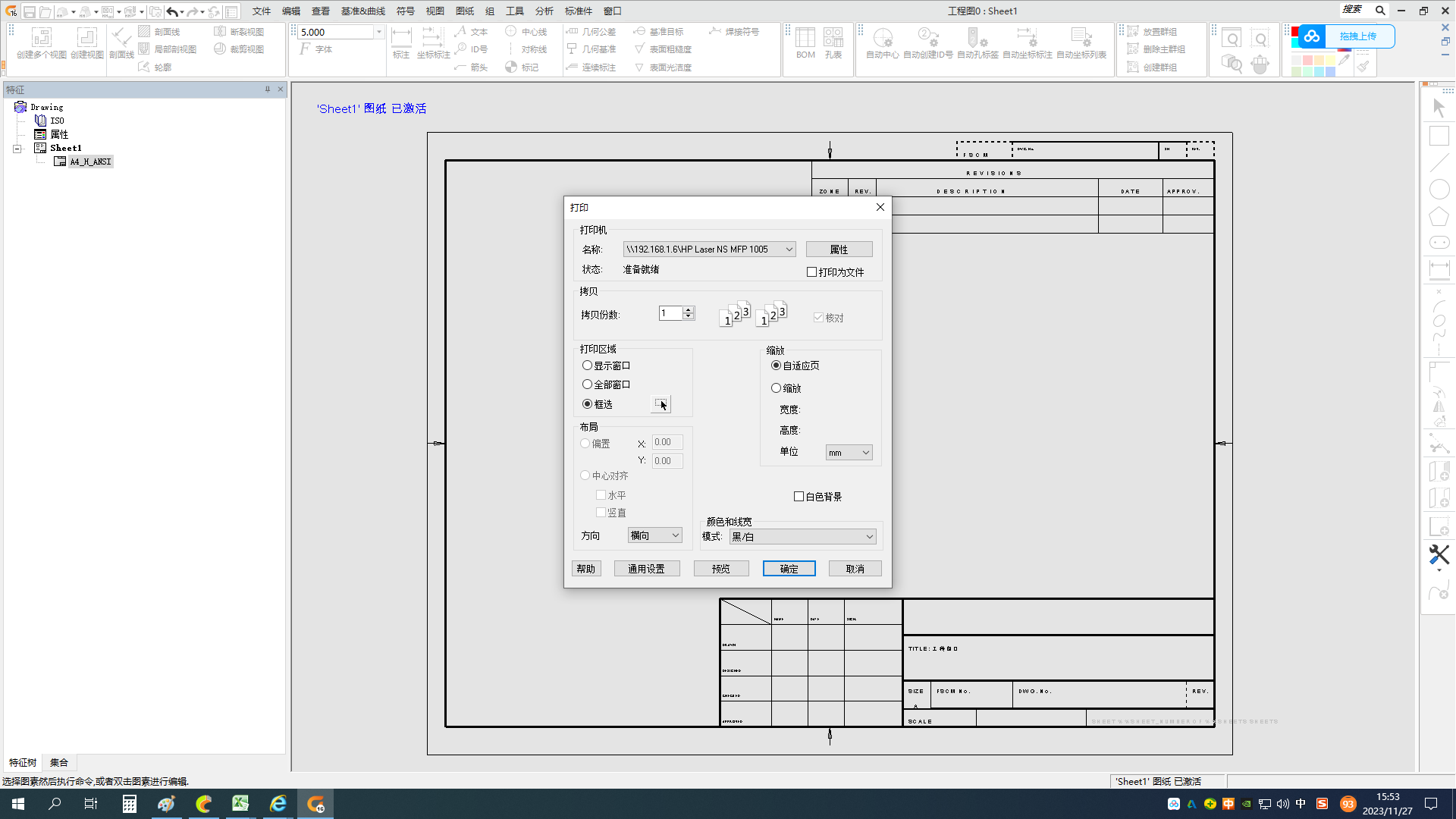The width and height of the screenshot is (1456, 819).
Task: Click the frame-select picker icon beside 框选
Action: coord(661,404)
